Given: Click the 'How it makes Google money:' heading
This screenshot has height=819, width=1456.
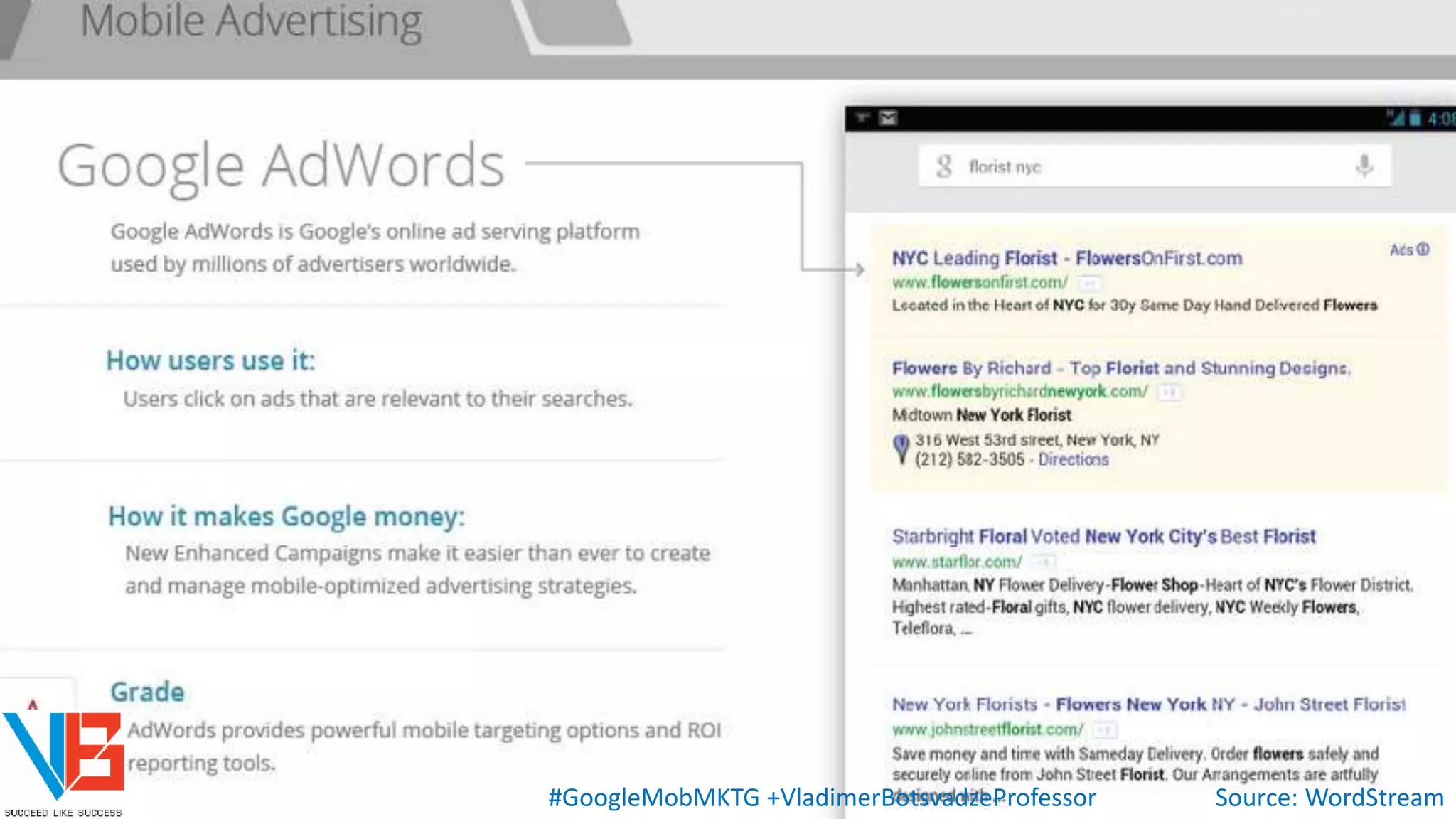Looking at the screenshot, I should point(287,517).
